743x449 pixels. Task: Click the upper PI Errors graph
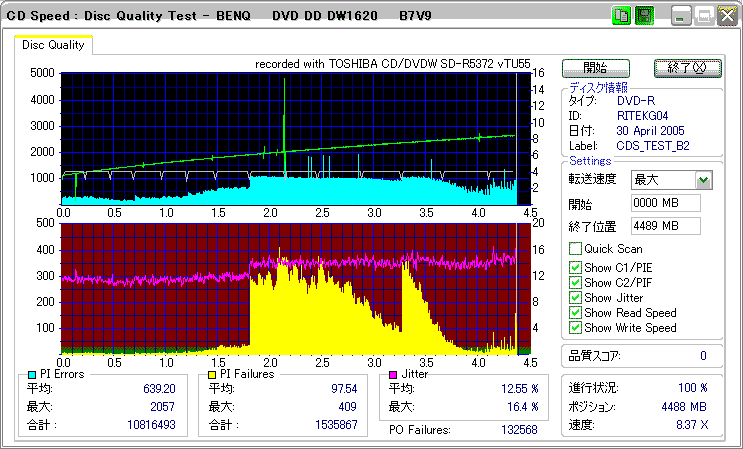coord(296,139)
